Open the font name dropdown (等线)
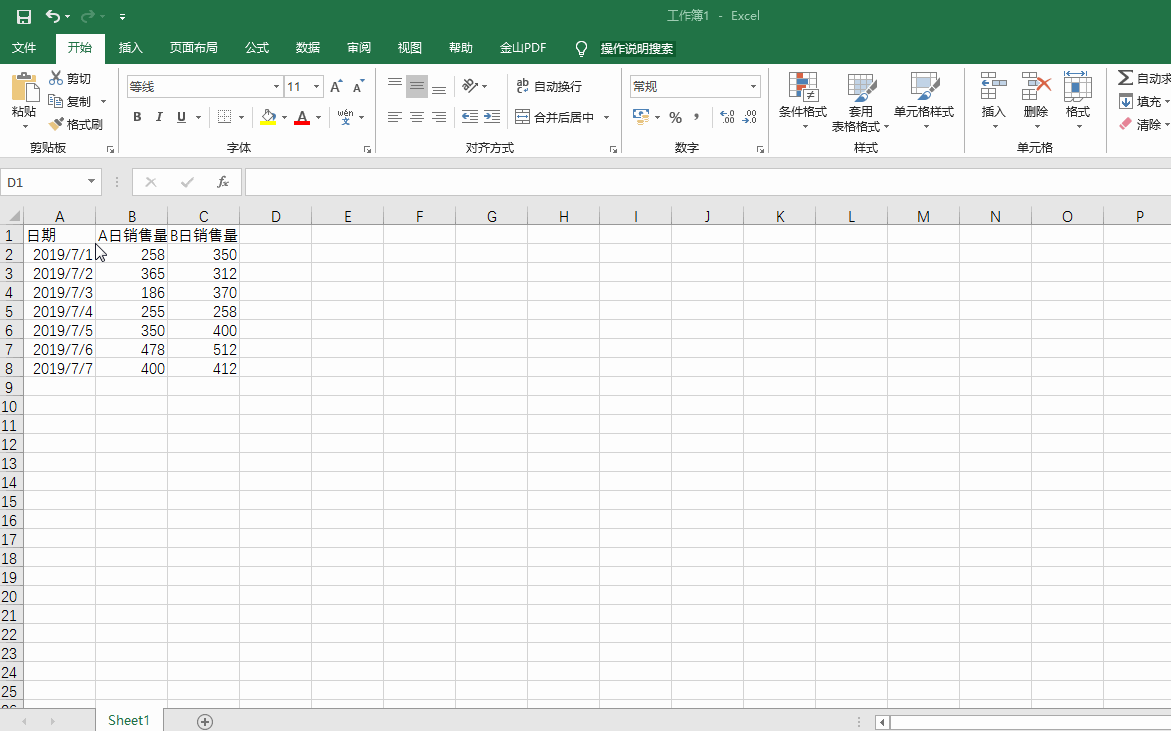 click(277, 87)
